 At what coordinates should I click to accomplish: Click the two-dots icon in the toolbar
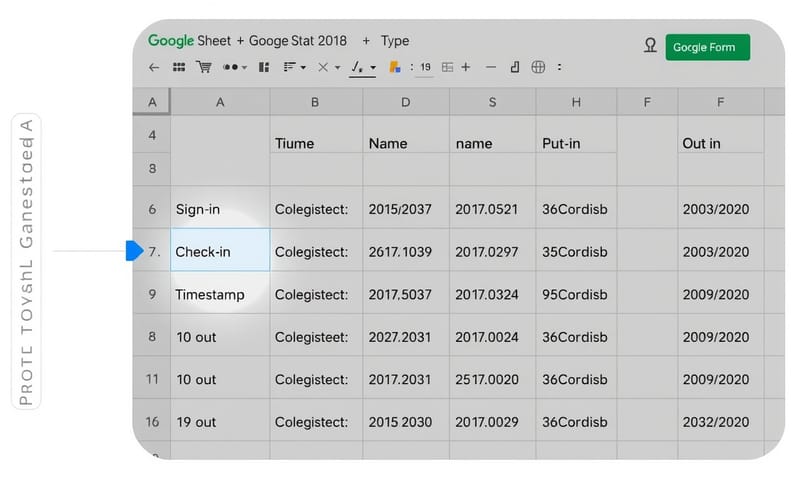coord(231,67)
